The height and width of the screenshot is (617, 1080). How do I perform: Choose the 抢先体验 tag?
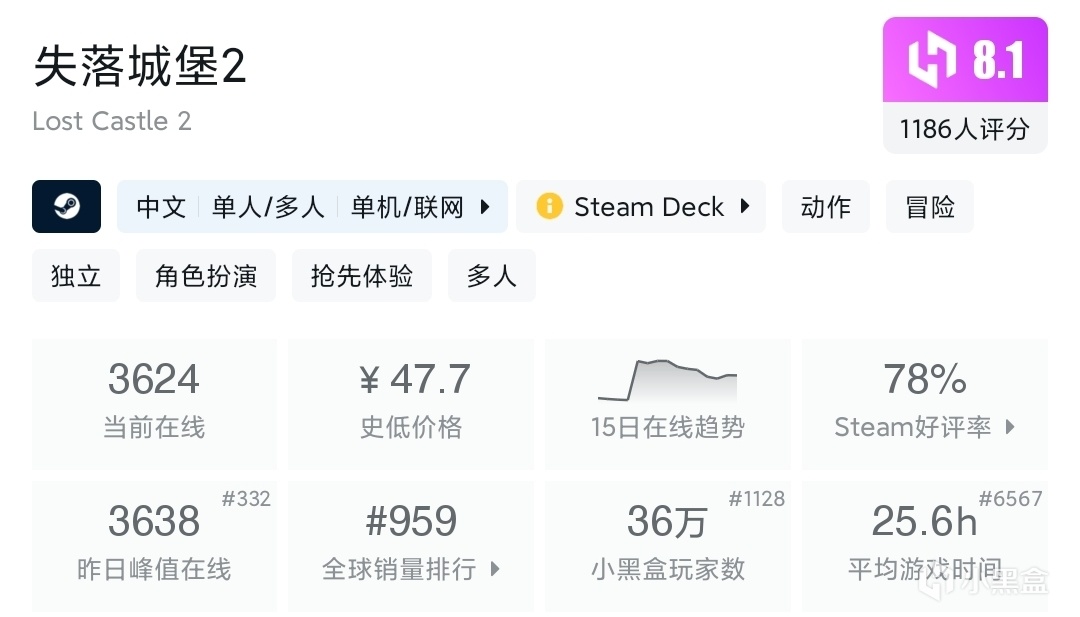tap(362, 276)
